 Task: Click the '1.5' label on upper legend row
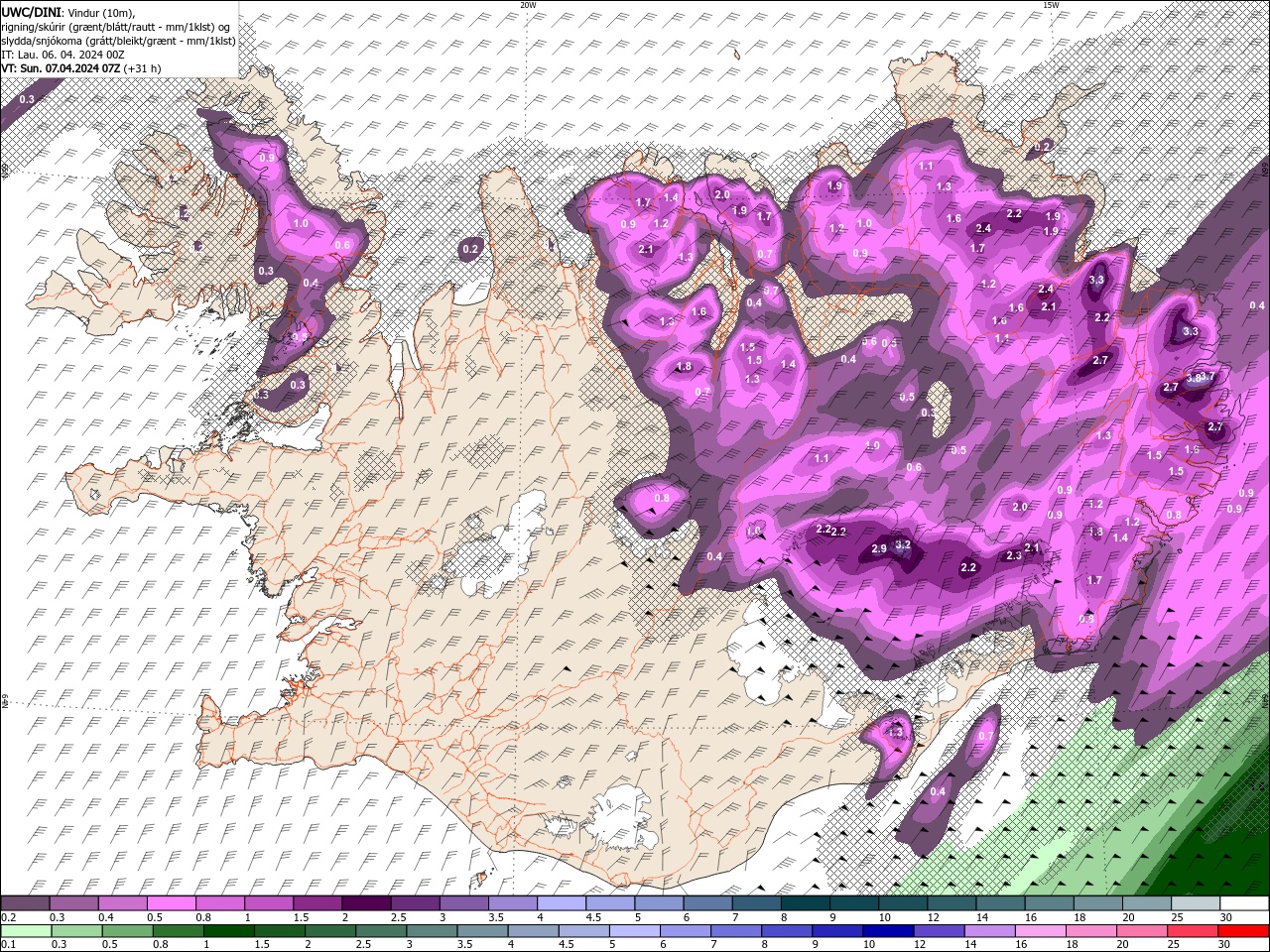pos(301,917)
